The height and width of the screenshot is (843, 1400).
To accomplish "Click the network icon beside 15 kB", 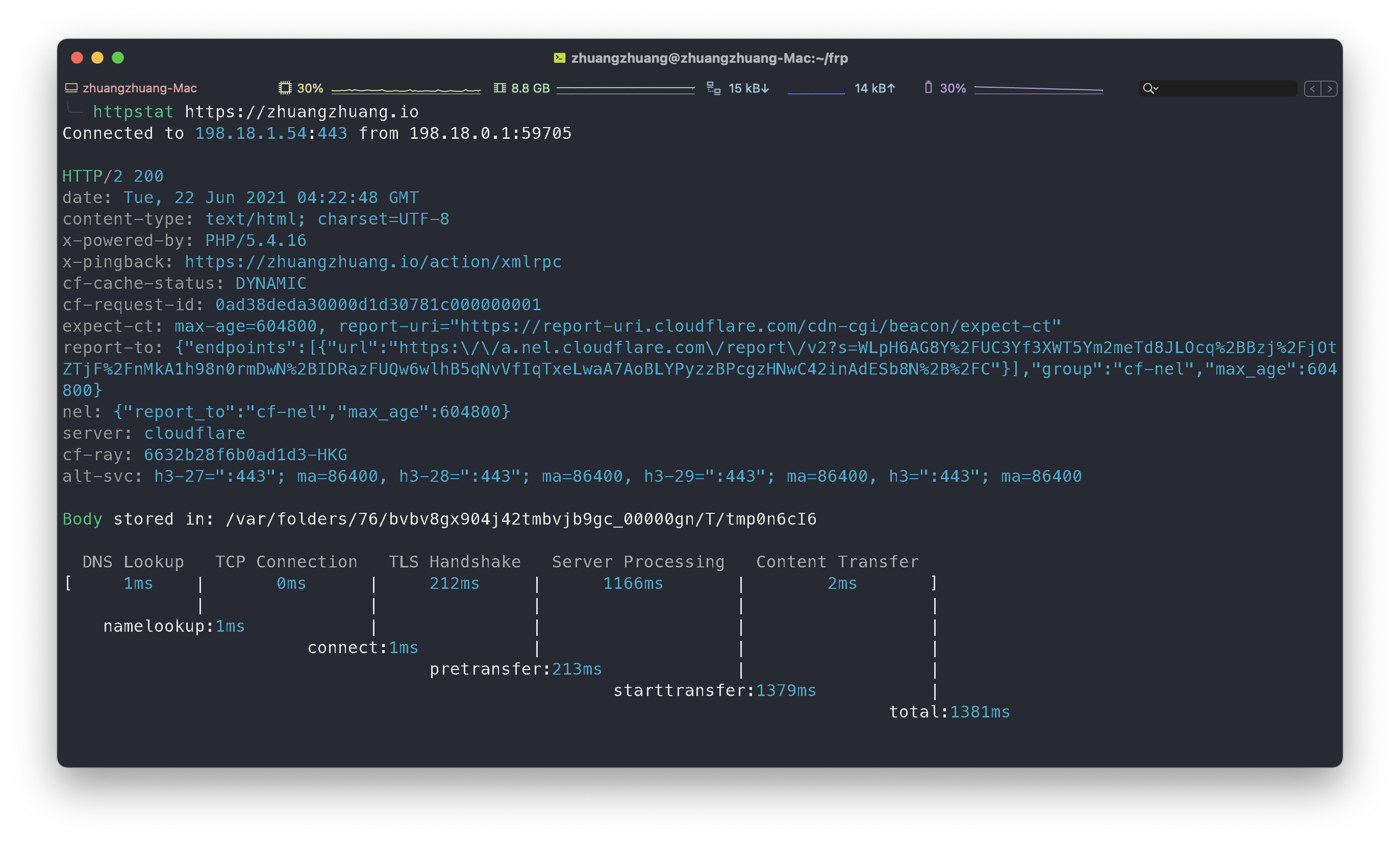I will tap(713, 88).
